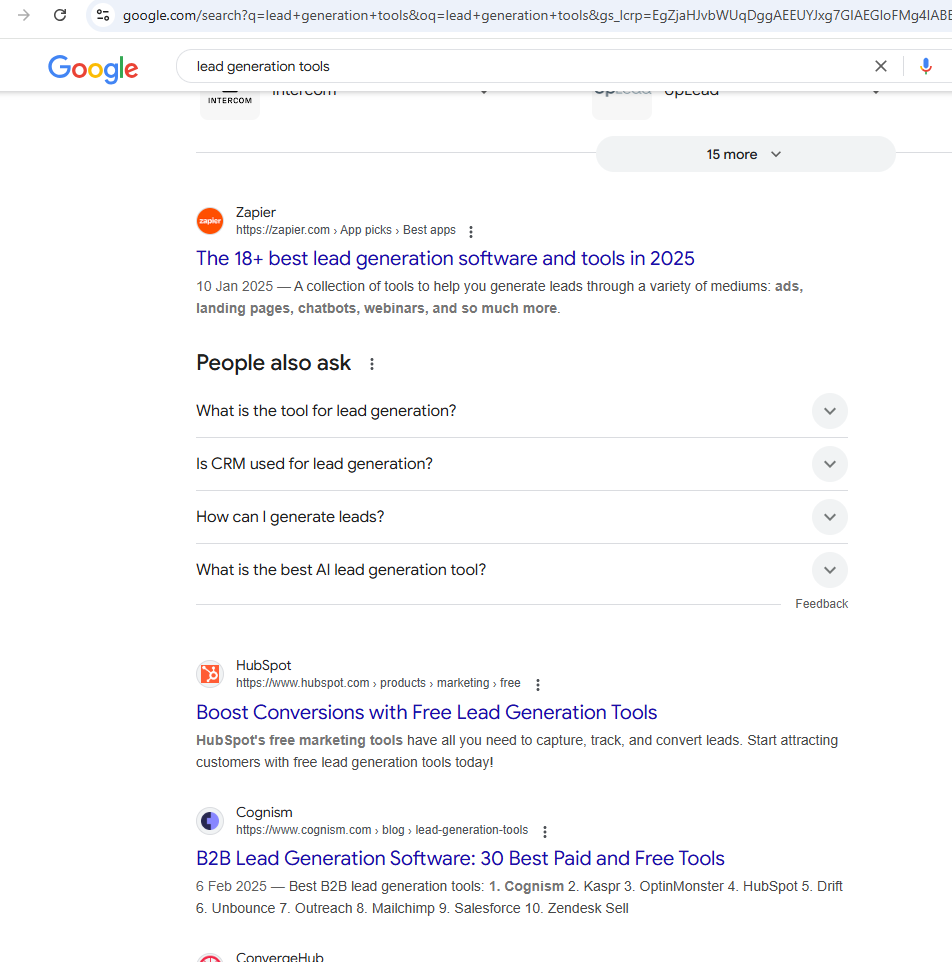
Task: Click into the lead generation tools search field
Action: point(520,66)
